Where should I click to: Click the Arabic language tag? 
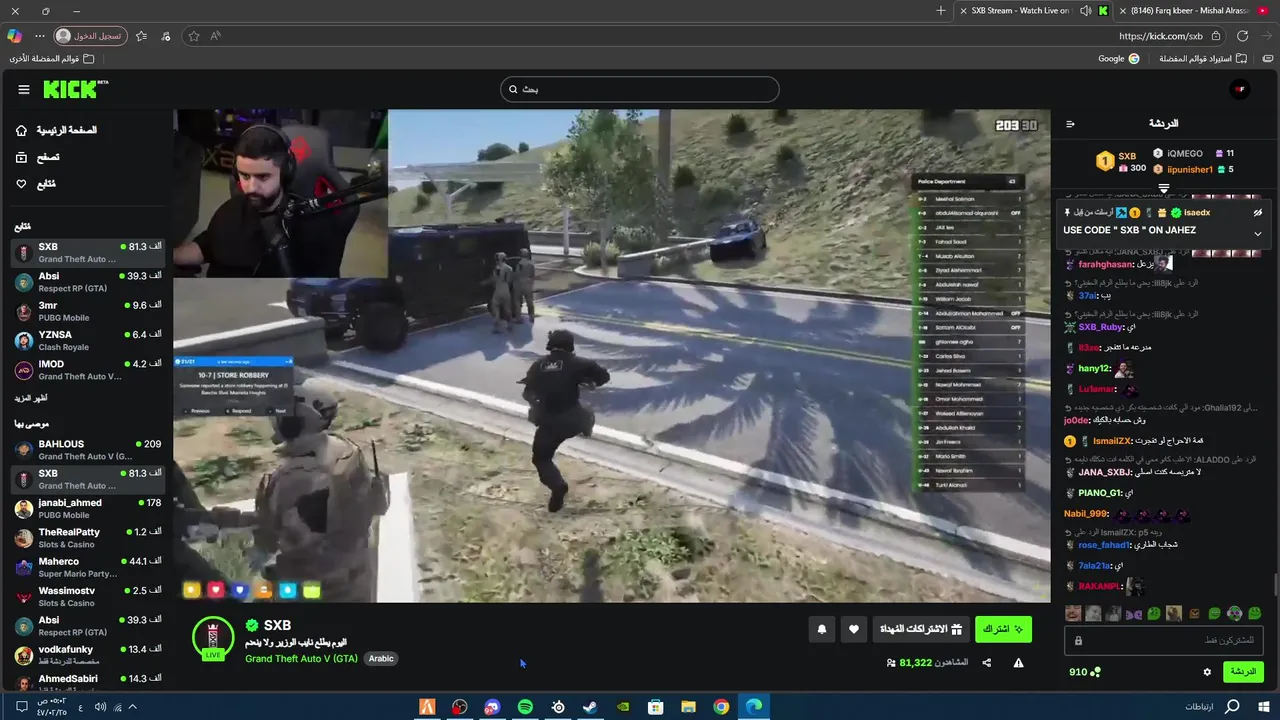click(381, 659)
